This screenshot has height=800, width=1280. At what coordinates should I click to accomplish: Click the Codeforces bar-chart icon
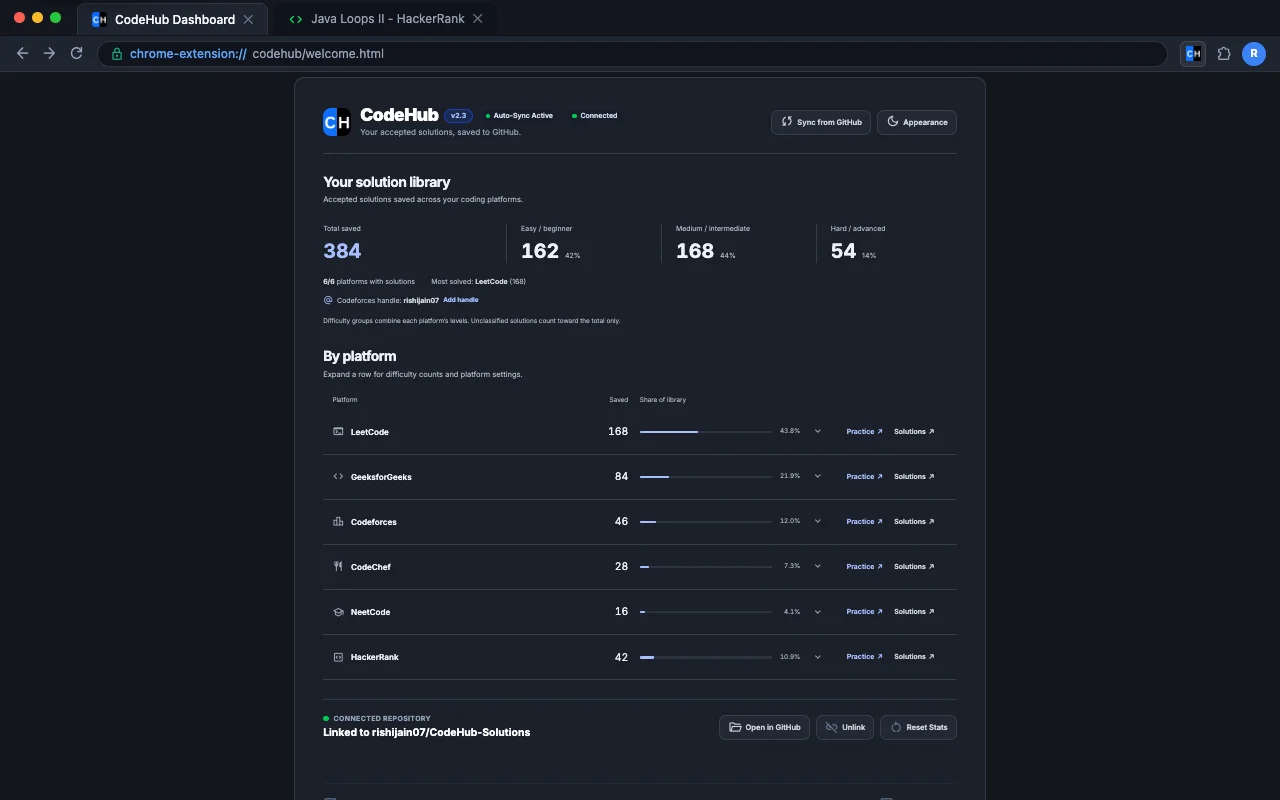click(338, 522)
